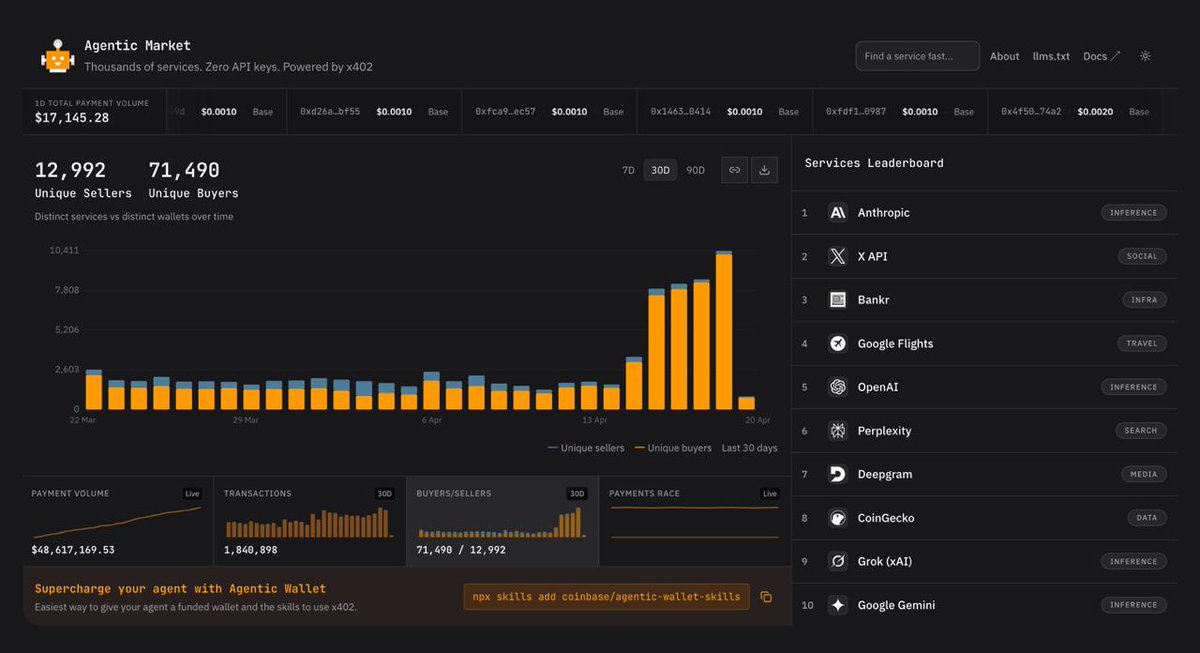Download the chart using the download icon
Image resolution: width=1200 pixels, height=653 pixels.
click(764, 170)
